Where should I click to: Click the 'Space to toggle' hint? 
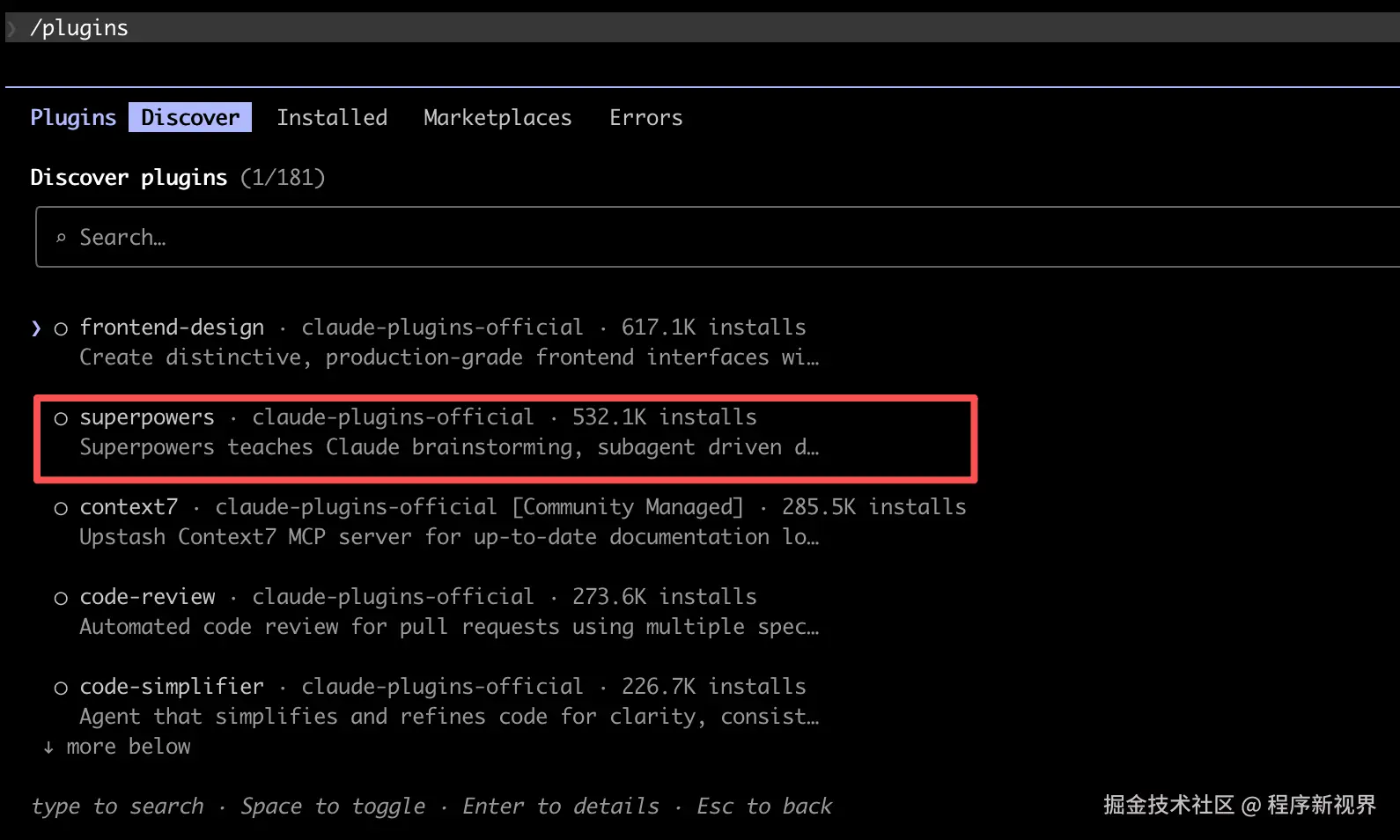tap(333, 807)
